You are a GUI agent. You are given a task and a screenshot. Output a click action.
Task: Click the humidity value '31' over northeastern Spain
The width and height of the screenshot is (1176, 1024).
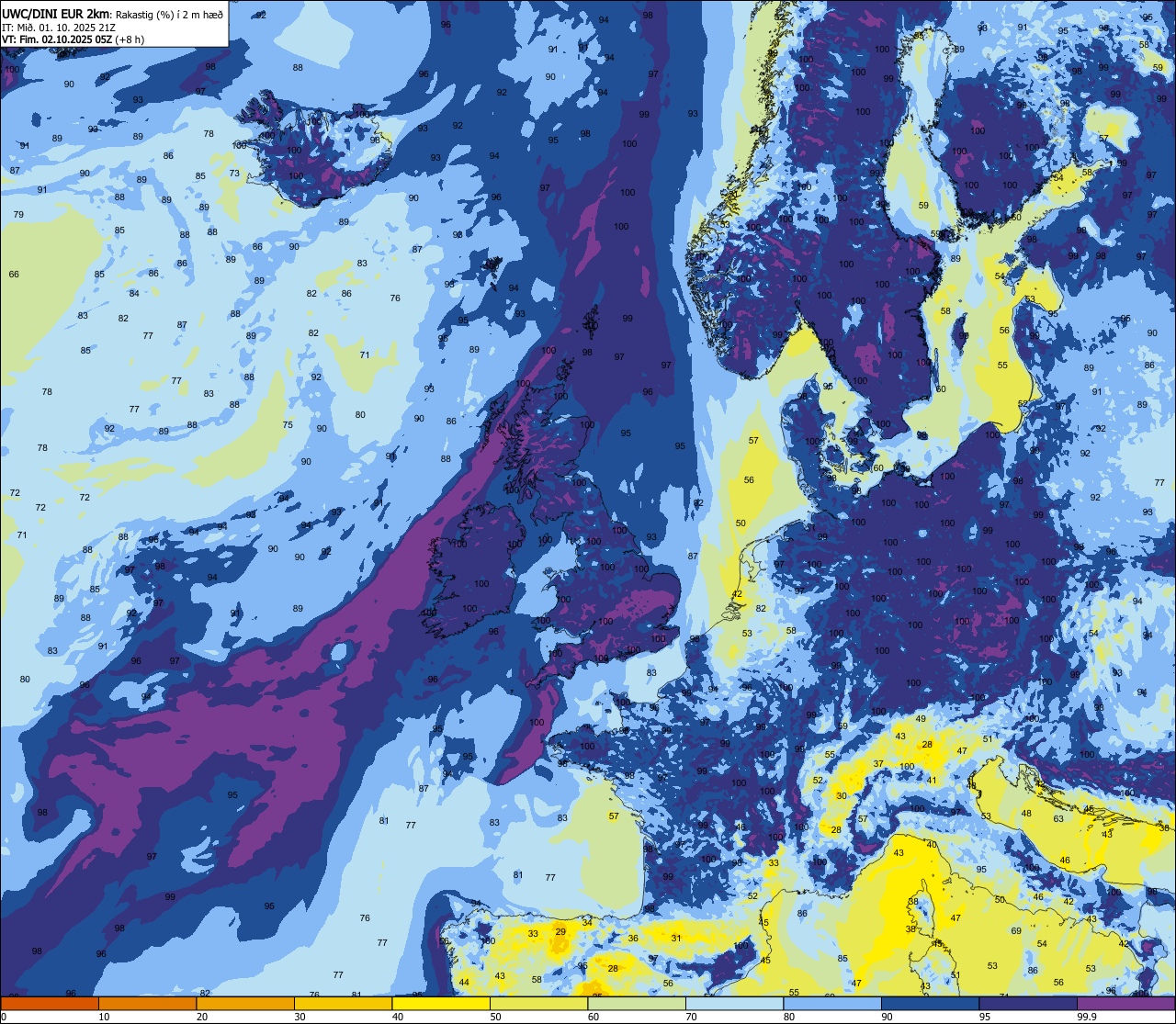[676, 939]
